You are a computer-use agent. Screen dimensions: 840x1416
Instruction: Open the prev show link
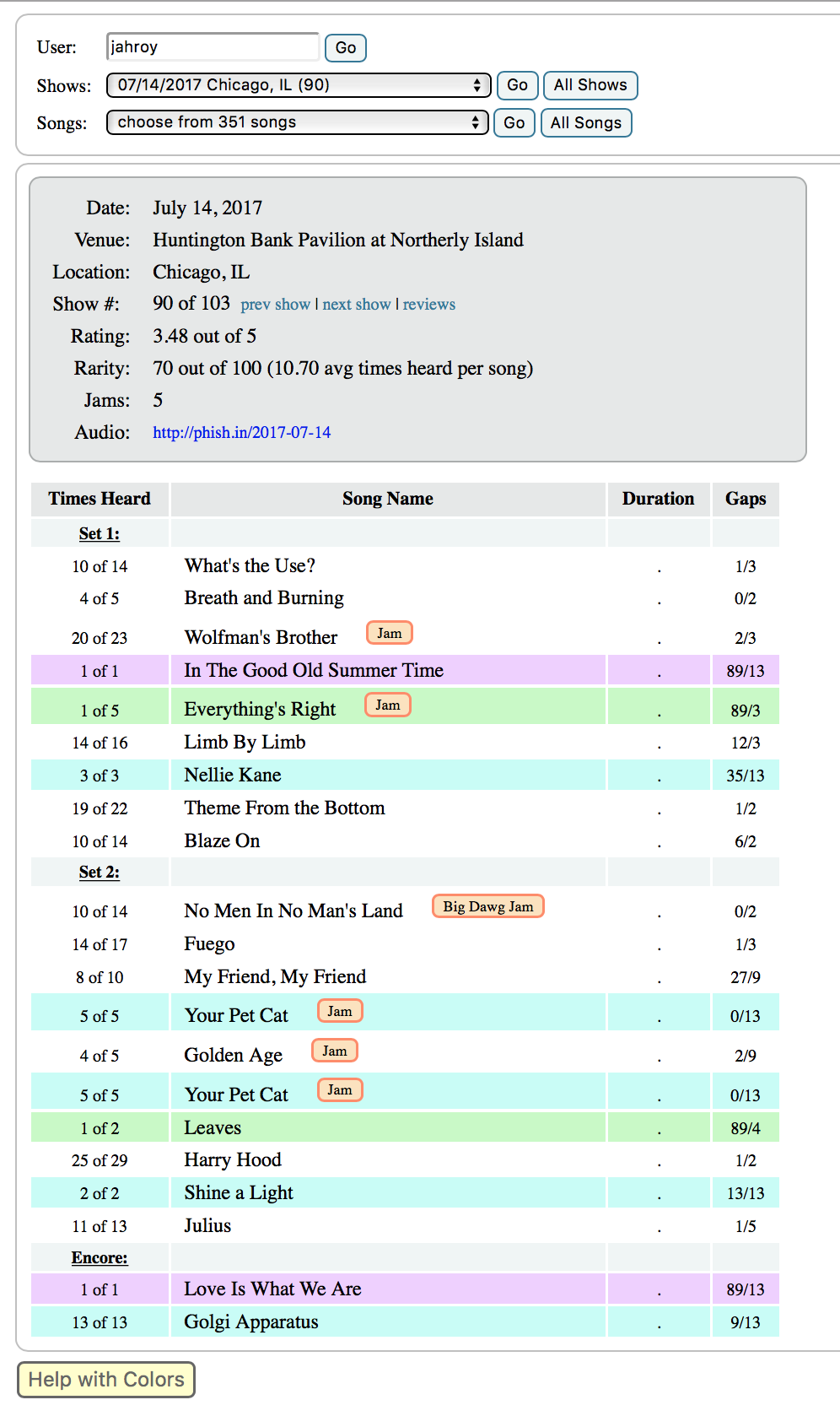[275, 305]
